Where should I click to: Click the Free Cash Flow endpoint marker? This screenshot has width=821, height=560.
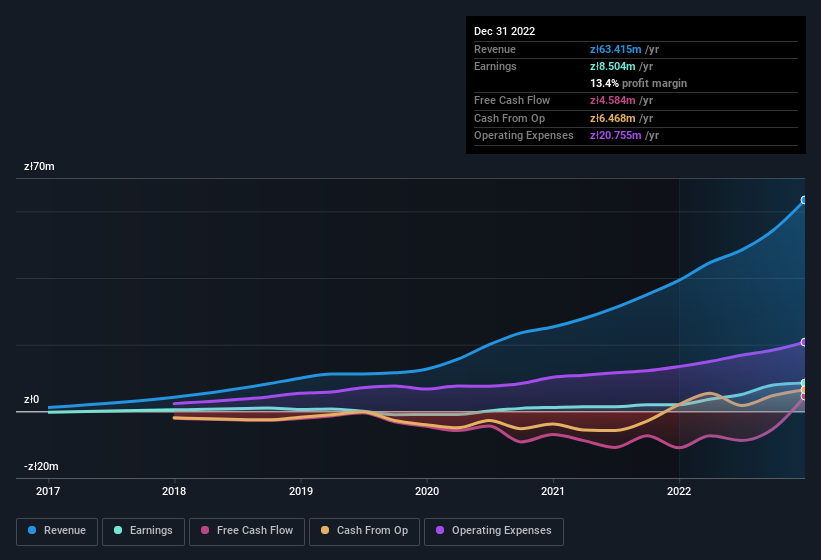804,396
